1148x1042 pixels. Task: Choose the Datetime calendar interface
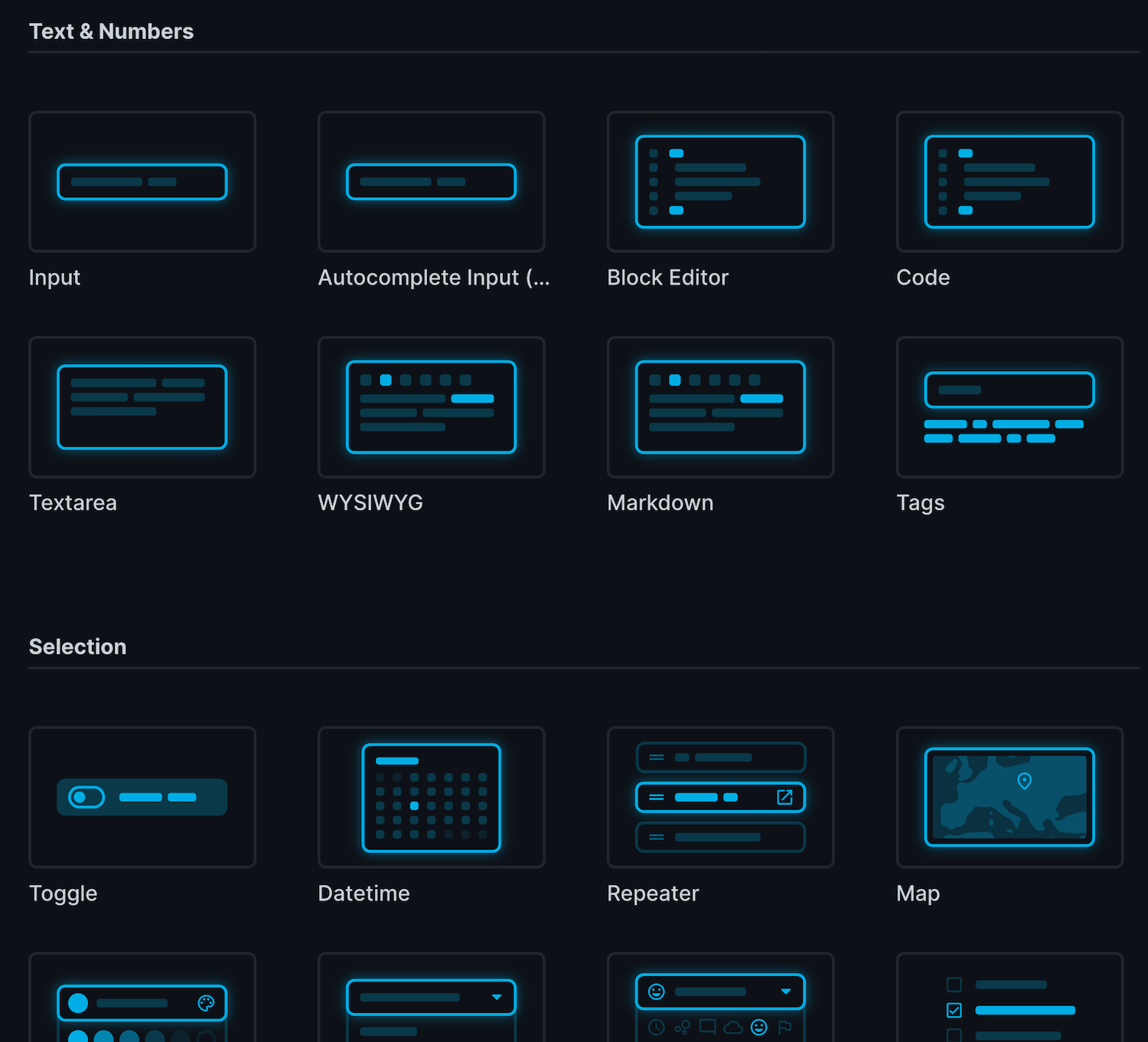pos(432,797)
